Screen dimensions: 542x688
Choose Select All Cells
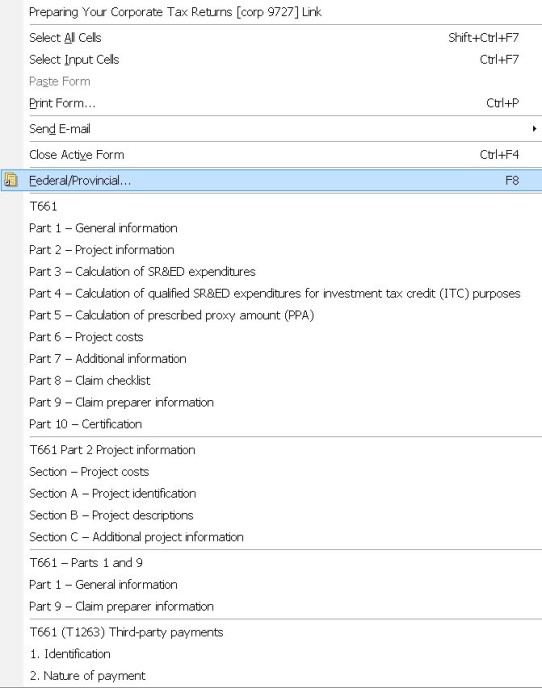click(x=271, y=38)
